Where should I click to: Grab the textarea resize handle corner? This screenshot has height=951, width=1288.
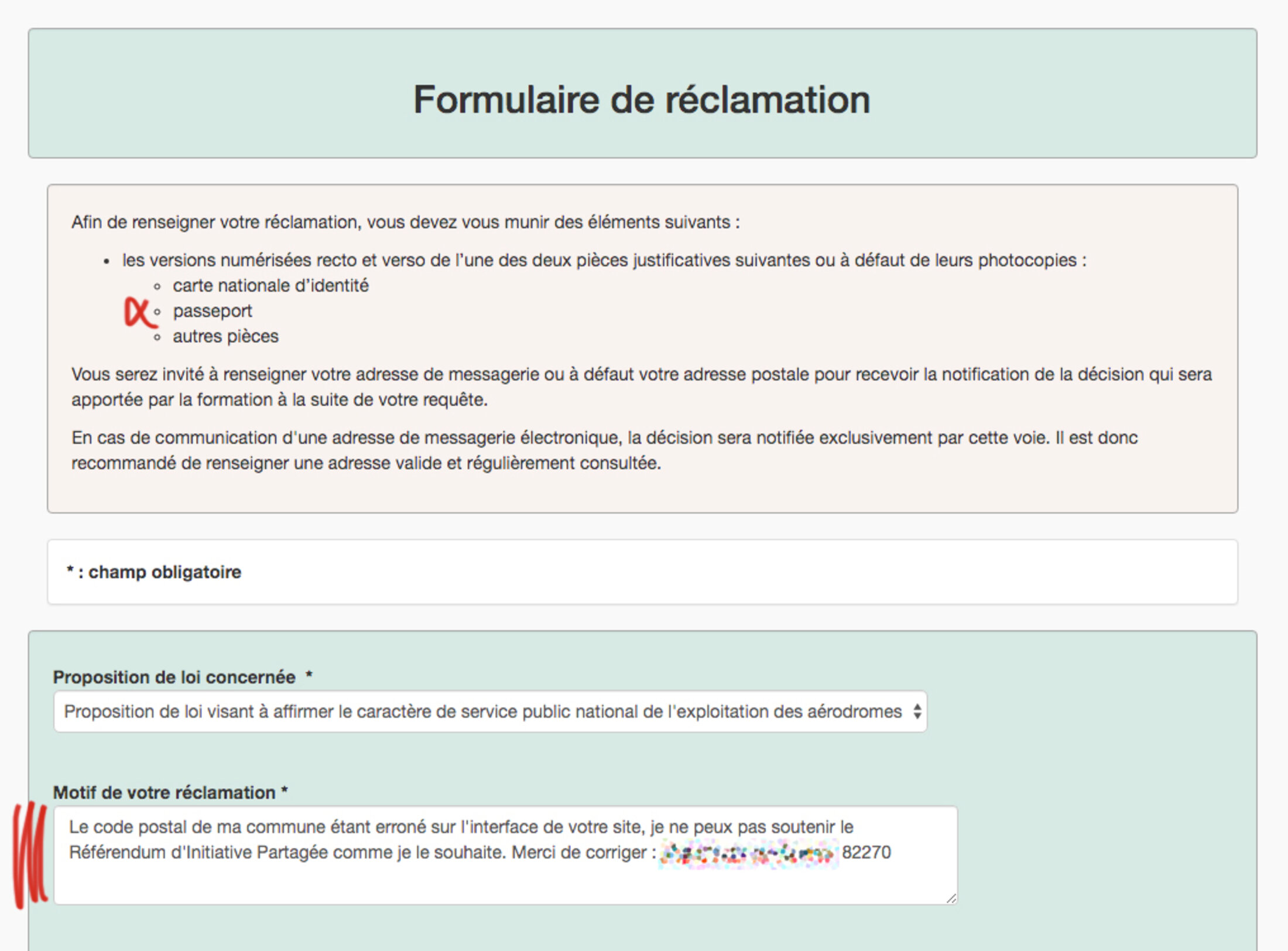tap(951, 898)
